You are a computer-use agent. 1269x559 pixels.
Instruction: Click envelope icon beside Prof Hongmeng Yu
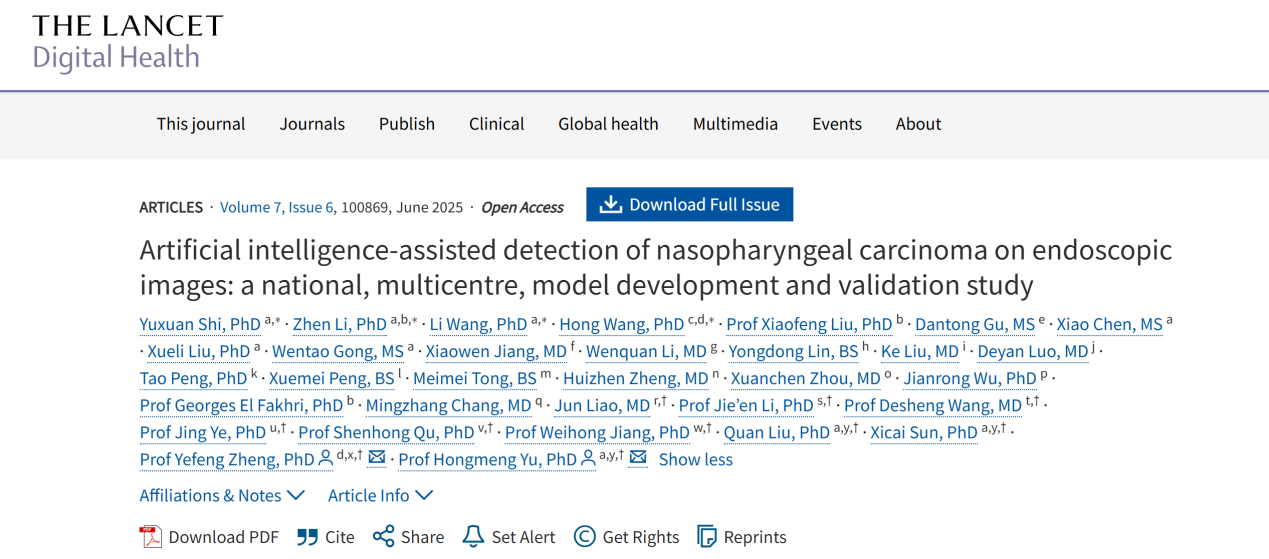638,458
